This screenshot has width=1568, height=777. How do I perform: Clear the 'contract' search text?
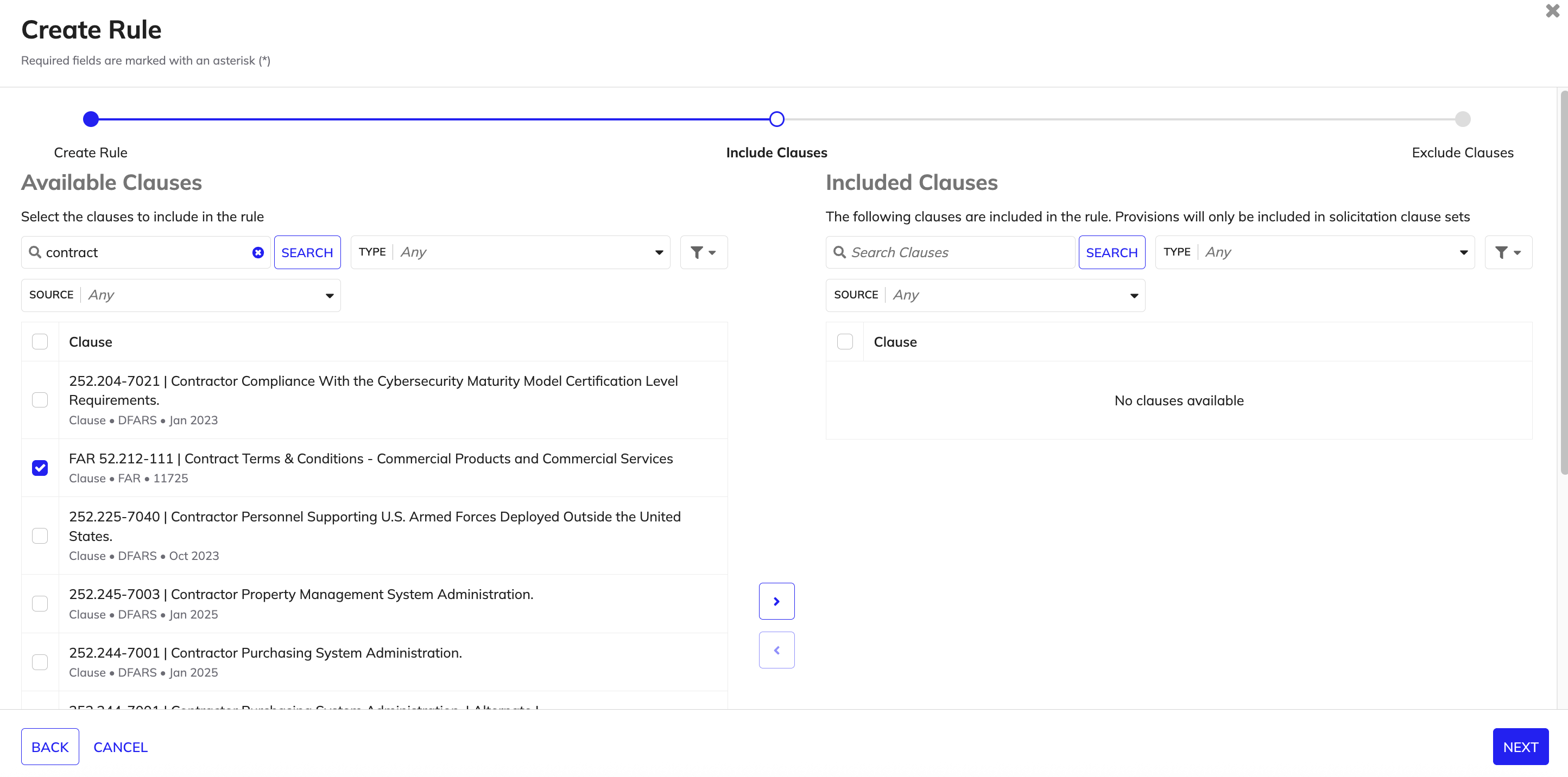258,252
